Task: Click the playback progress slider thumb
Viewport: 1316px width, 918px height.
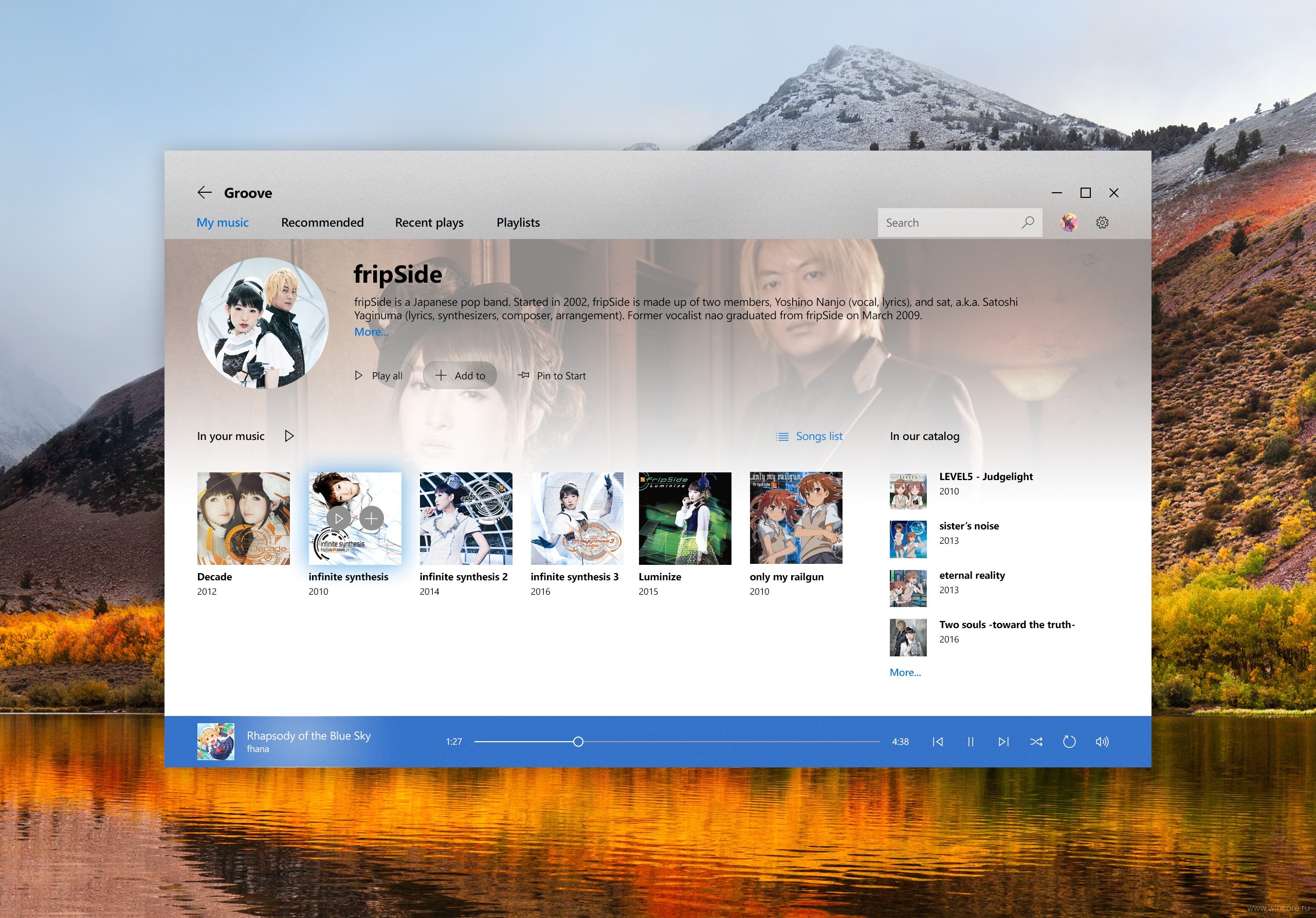Action: (578, 742)
